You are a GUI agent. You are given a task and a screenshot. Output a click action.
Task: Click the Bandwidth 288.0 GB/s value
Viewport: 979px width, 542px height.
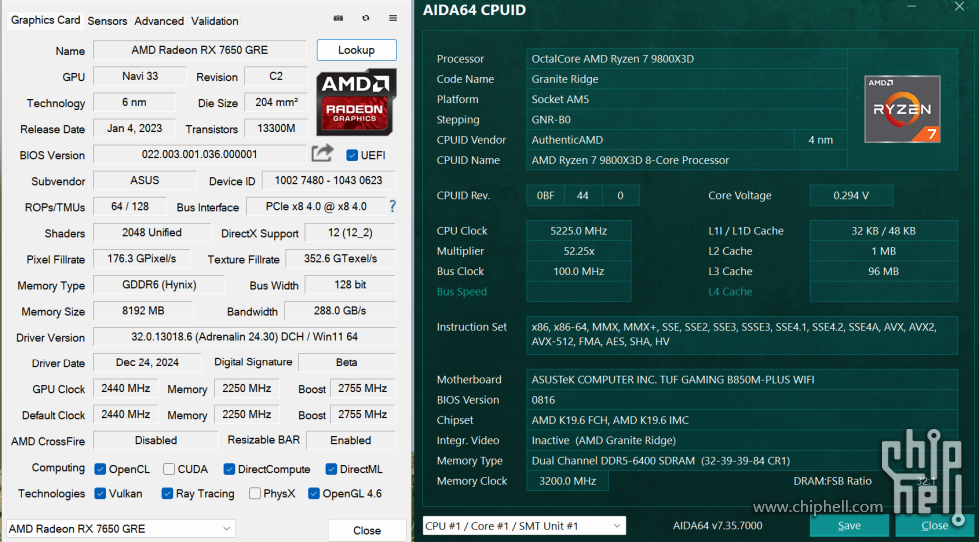tap(340, 310)
